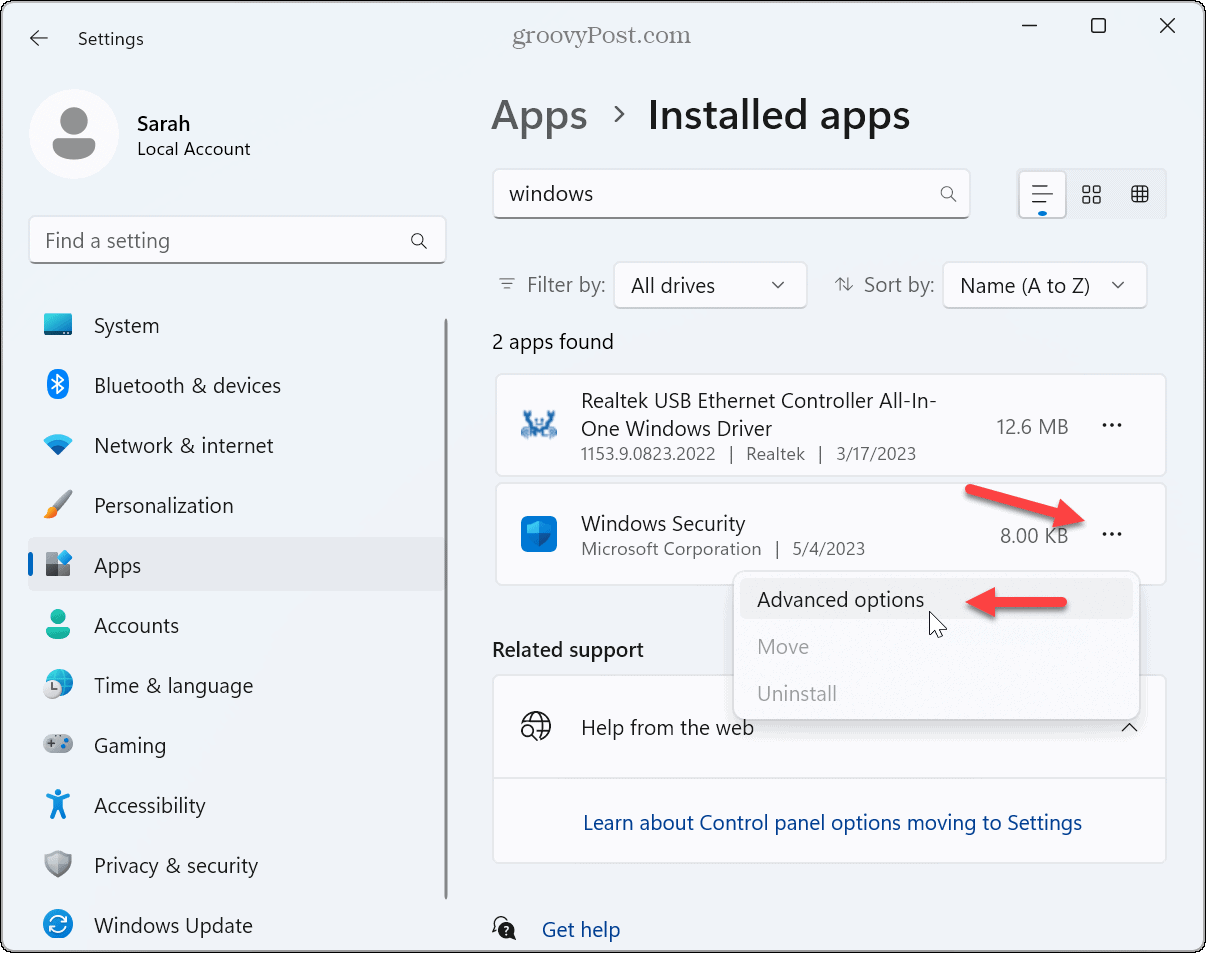Click the Personalization paintbrush icon
The height and width of the screenshot is (953, 1206).
58,505
